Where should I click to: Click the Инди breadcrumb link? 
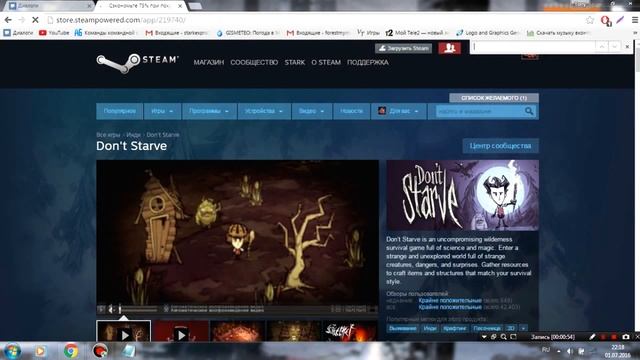point(133,135)
